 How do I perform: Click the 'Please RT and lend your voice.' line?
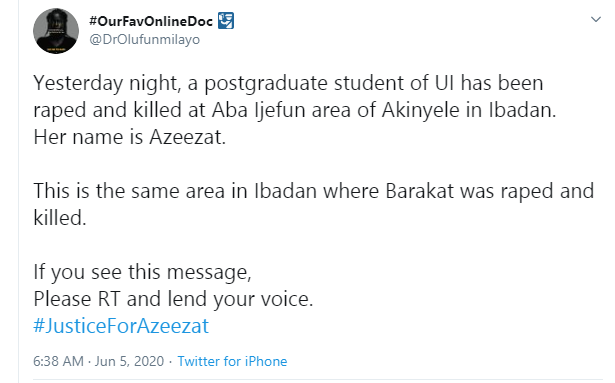tap(173, 299)
